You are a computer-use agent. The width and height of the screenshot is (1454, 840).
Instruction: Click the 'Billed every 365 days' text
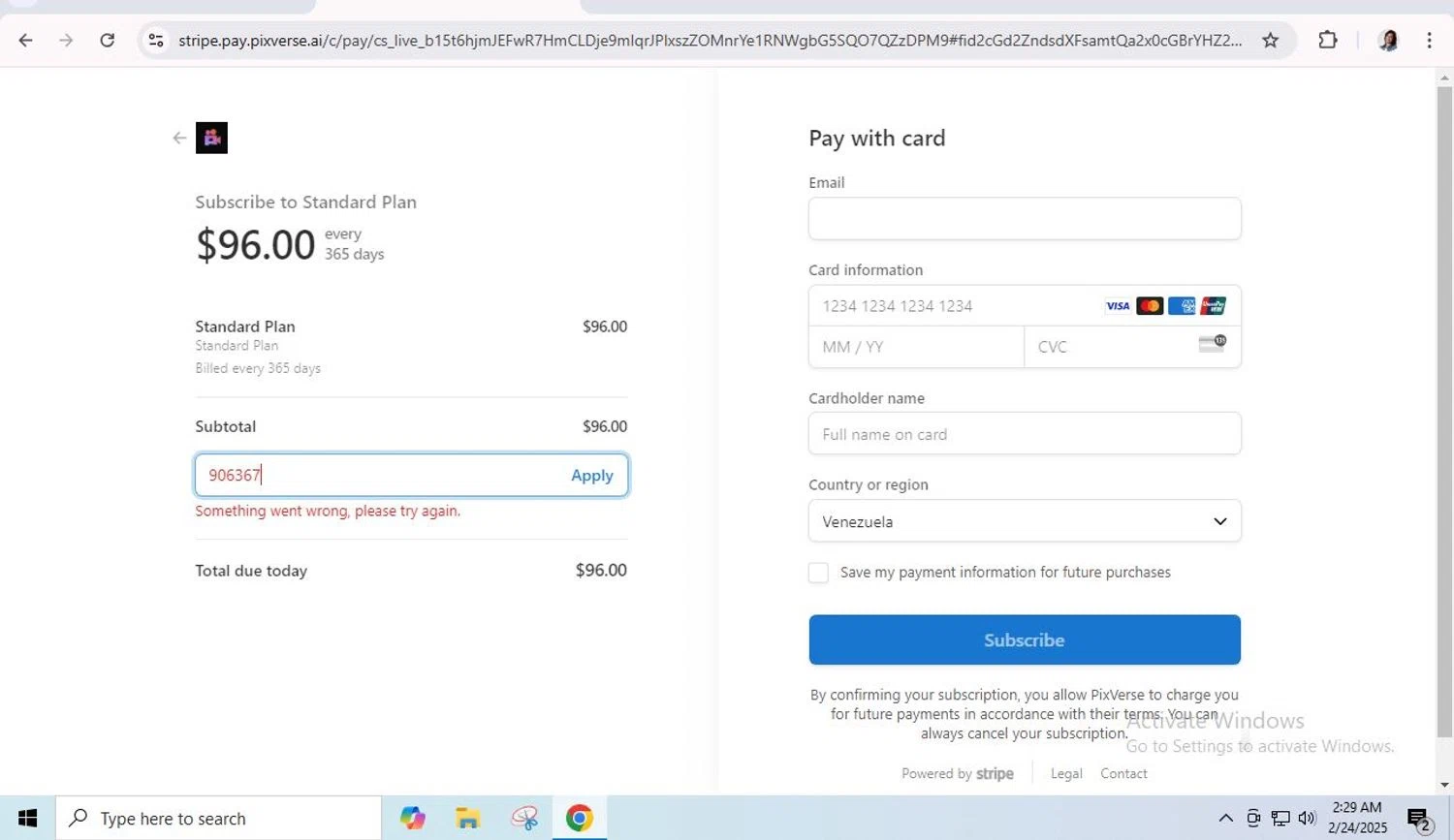258,368
